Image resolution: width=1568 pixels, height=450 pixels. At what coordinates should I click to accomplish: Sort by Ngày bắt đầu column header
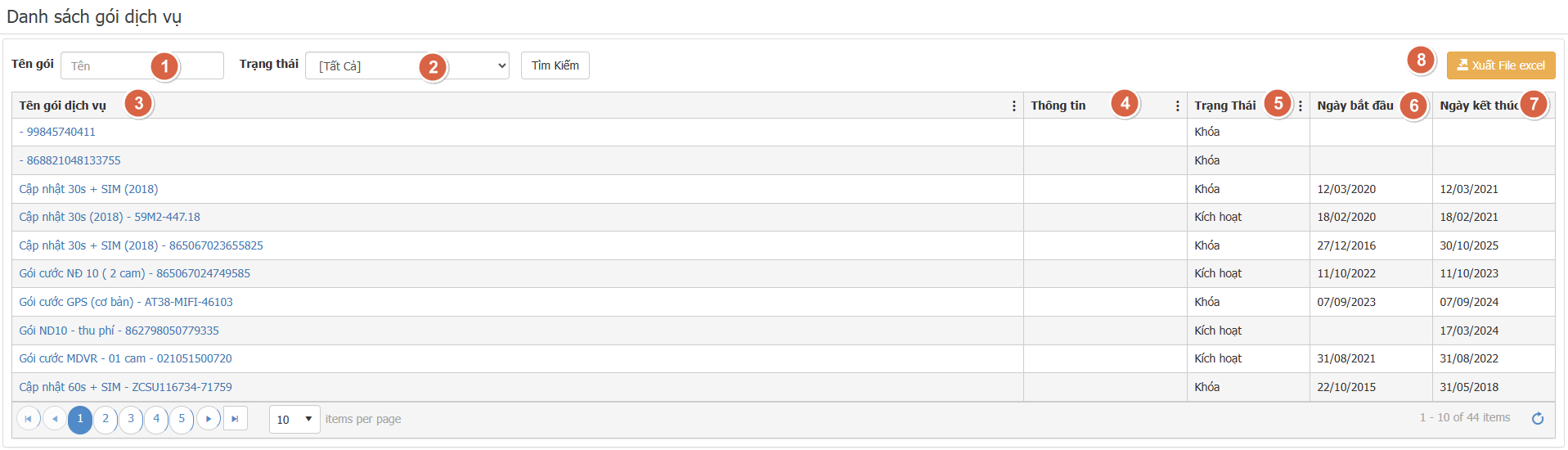click(1355, 106)
